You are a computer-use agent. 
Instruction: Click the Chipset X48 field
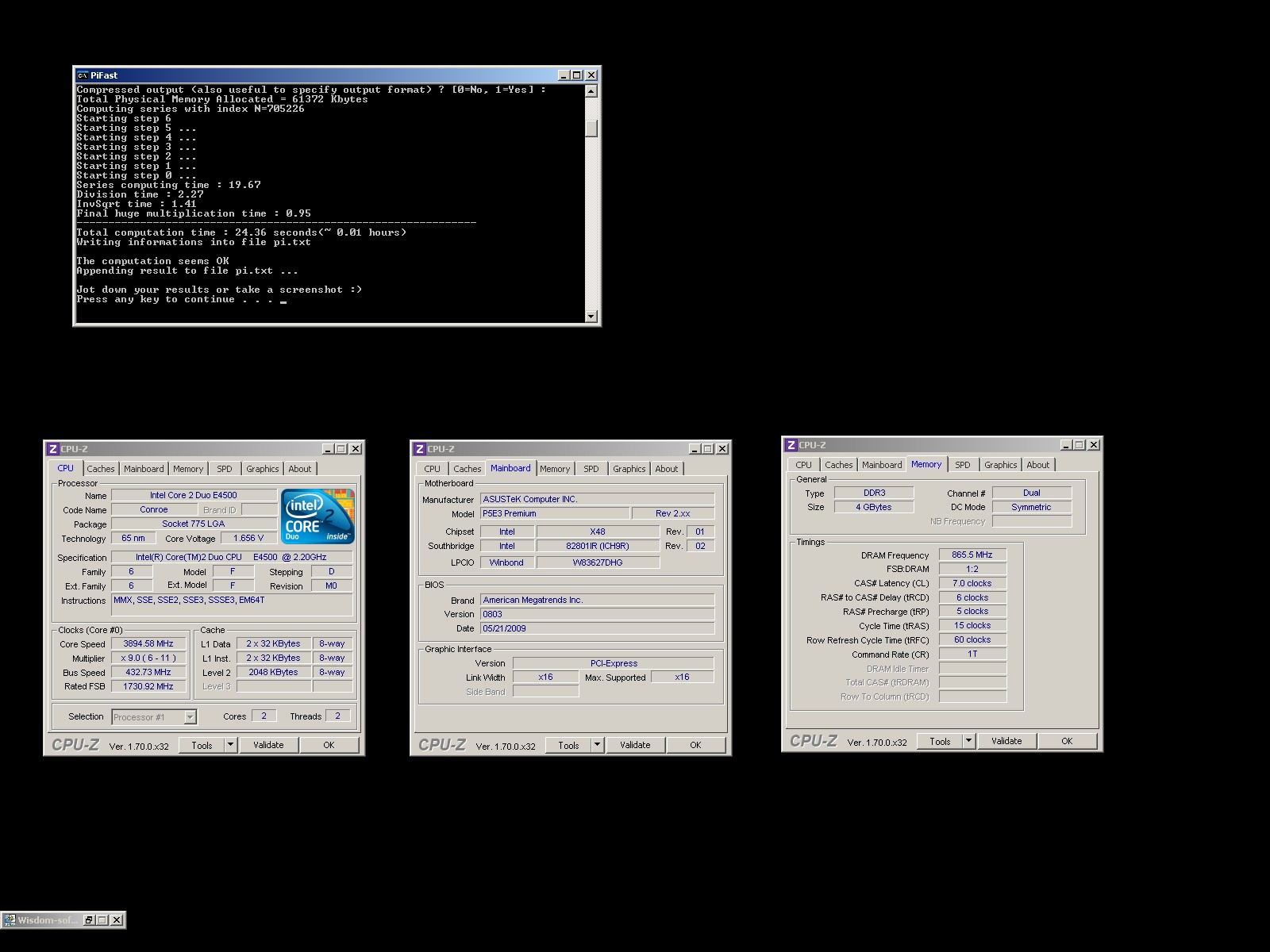pyautogui.click(x=598, y=532)
